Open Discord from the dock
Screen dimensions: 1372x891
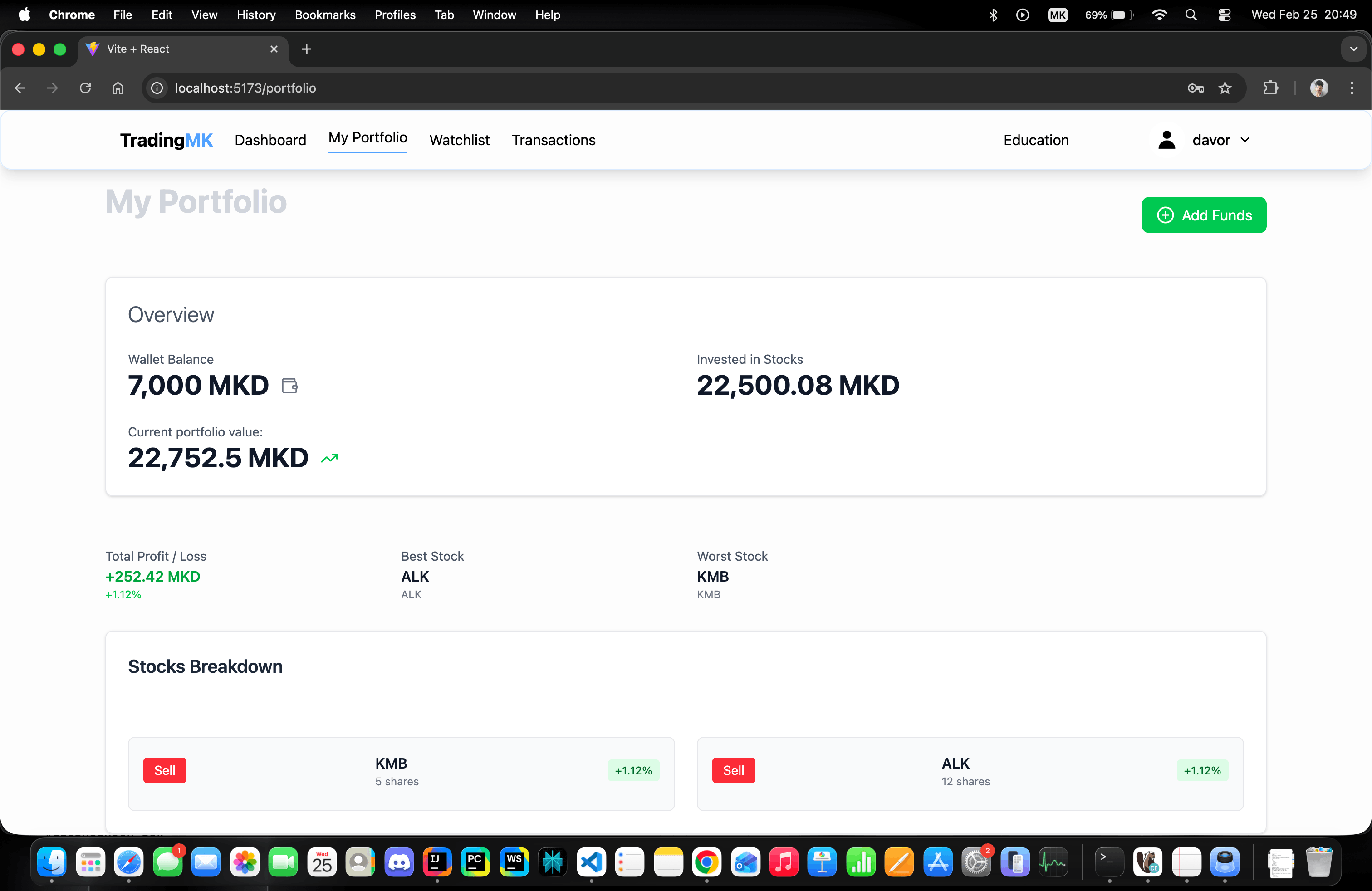(399, 862)
